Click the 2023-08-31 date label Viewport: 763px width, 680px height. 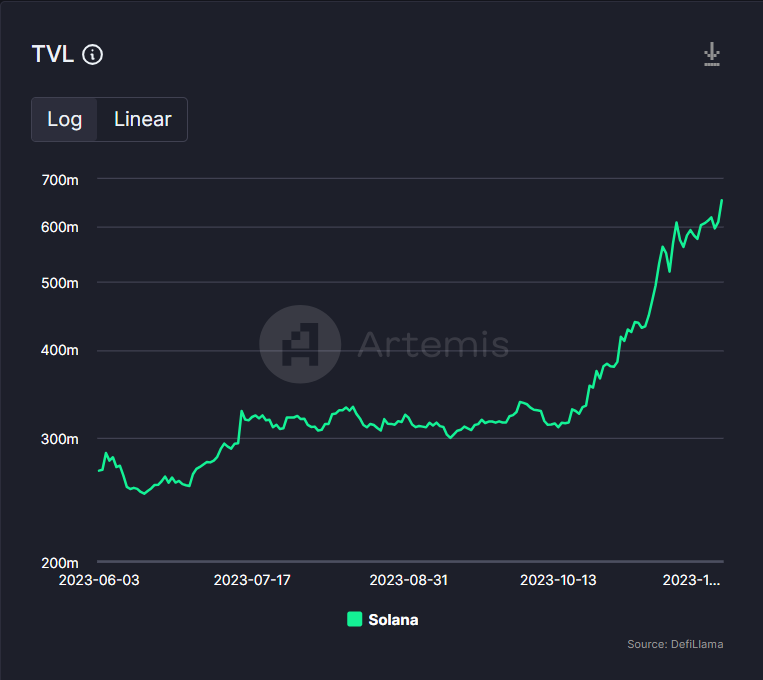tap(409, 580)
